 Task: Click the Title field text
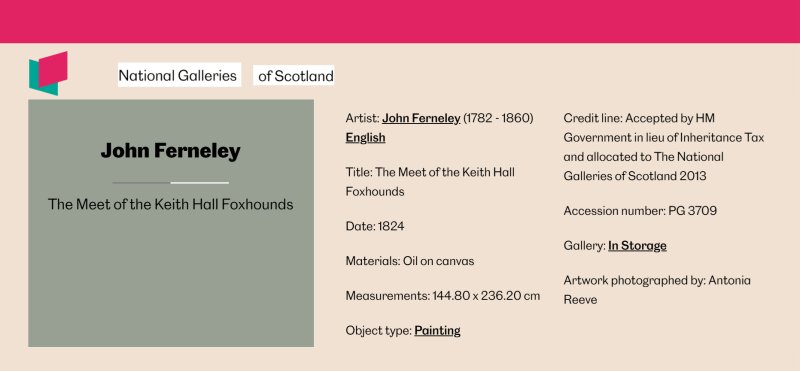[430, 182]
